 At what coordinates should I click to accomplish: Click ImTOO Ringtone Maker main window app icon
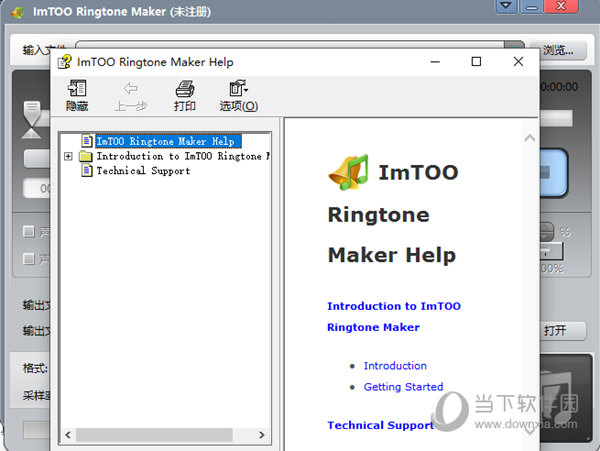pyautogui.click(x=18, y=12)
